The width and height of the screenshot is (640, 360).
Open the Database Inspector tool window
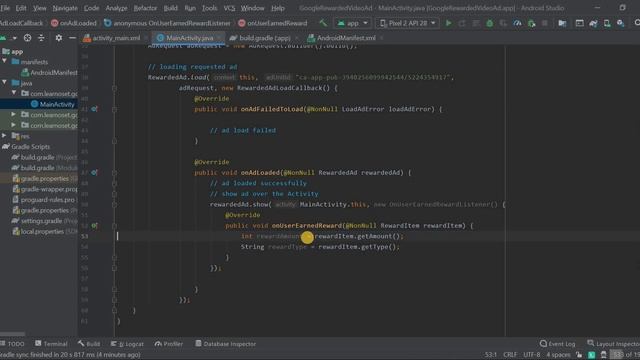point(225,344)
